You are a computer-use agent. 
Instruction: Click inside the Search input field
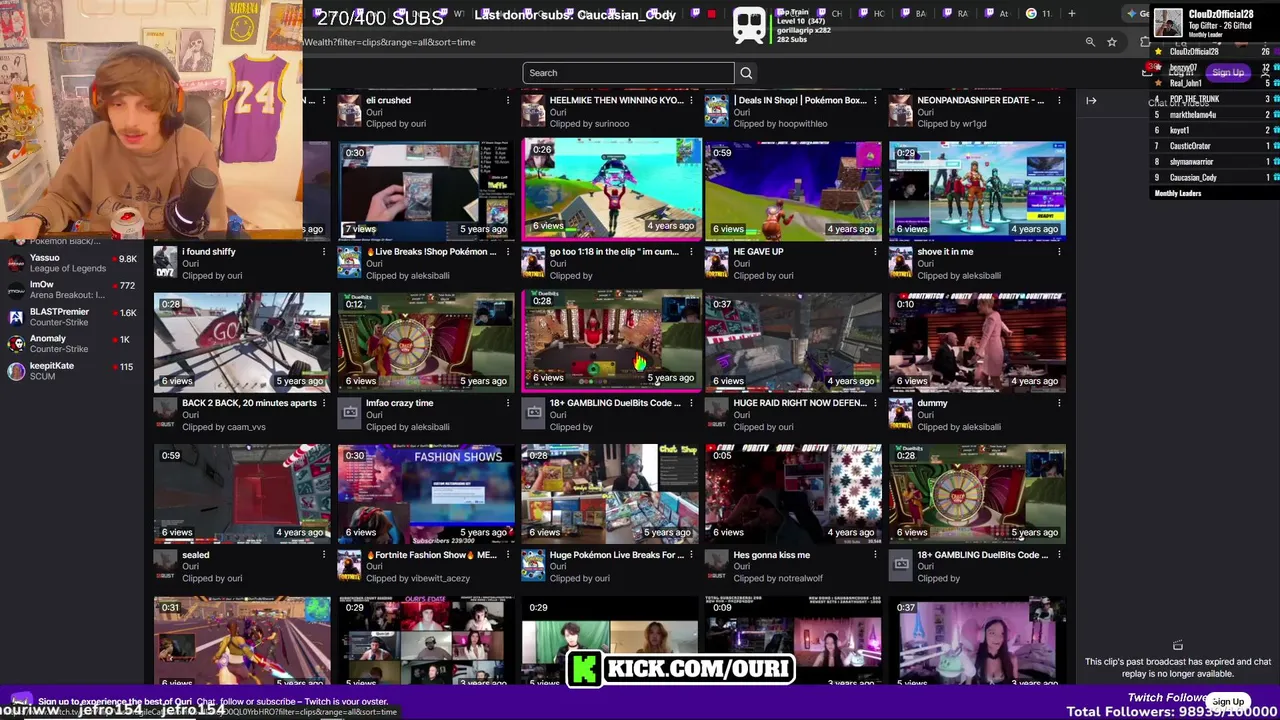tap(628, 73)
